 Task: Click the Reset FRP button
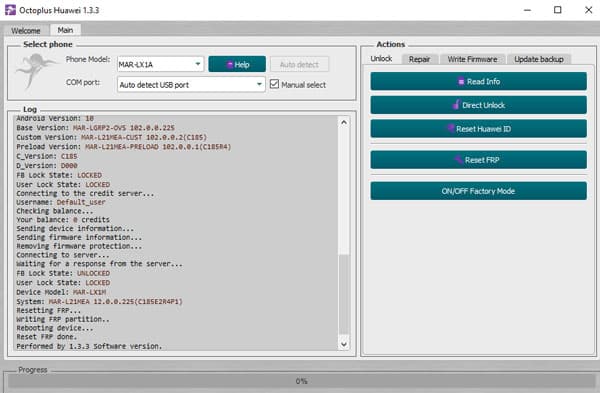[478, 160]
